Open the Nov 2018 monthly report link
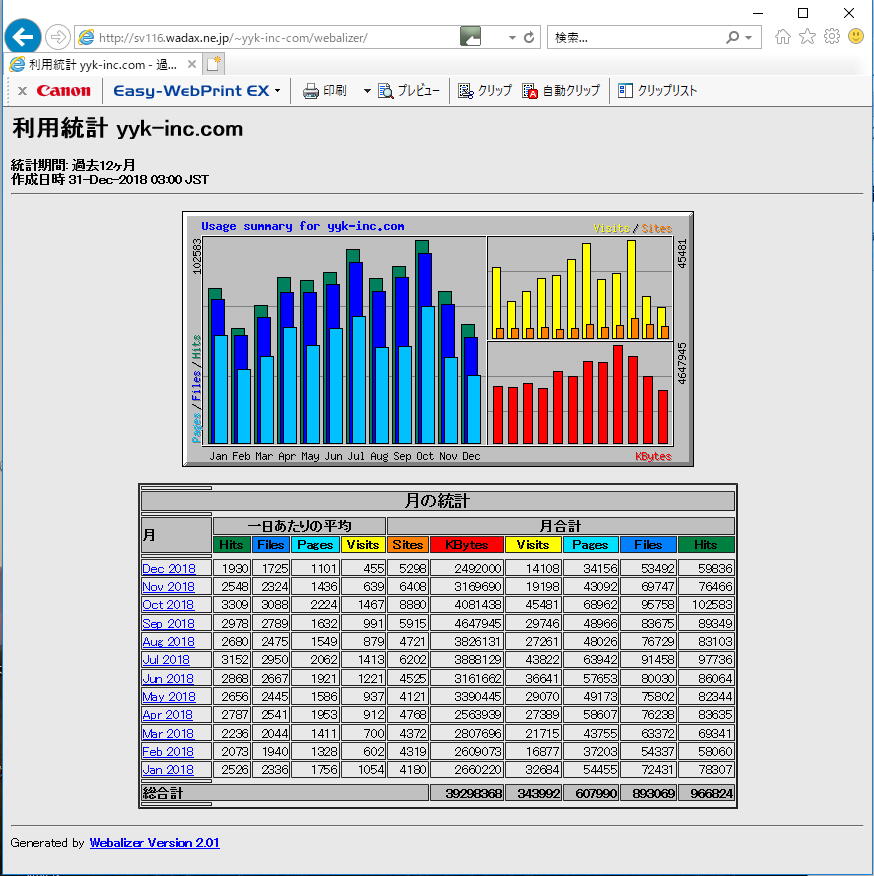The width and height of the screenshot is (874, 876). (x=168, y=587)
